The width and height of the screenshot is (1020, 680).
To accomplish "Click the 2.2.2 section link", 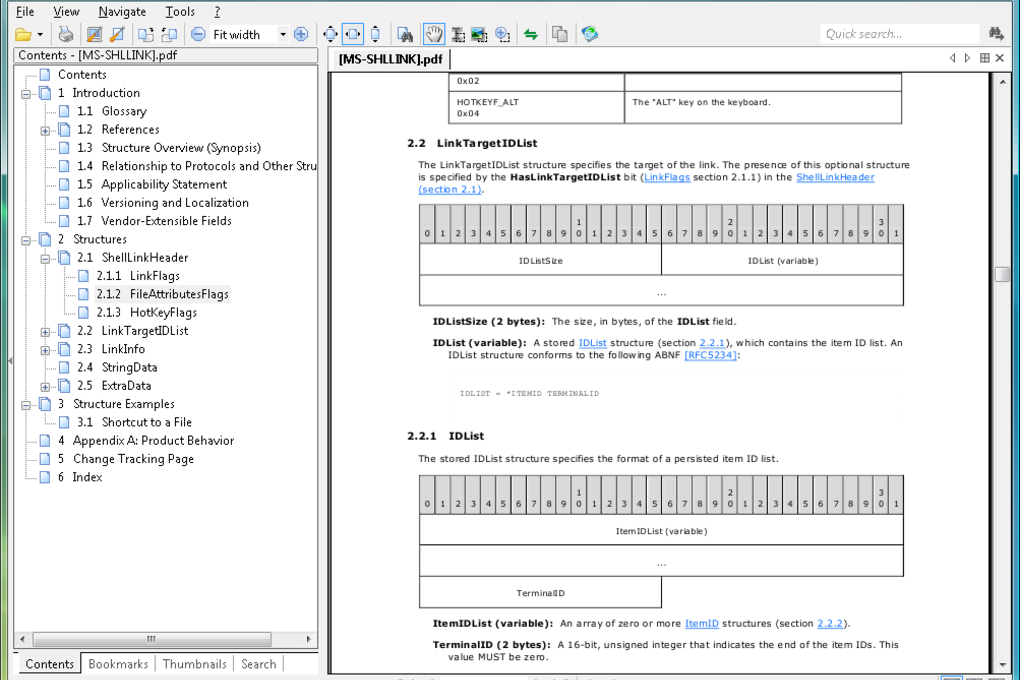I will pos(830,623).
